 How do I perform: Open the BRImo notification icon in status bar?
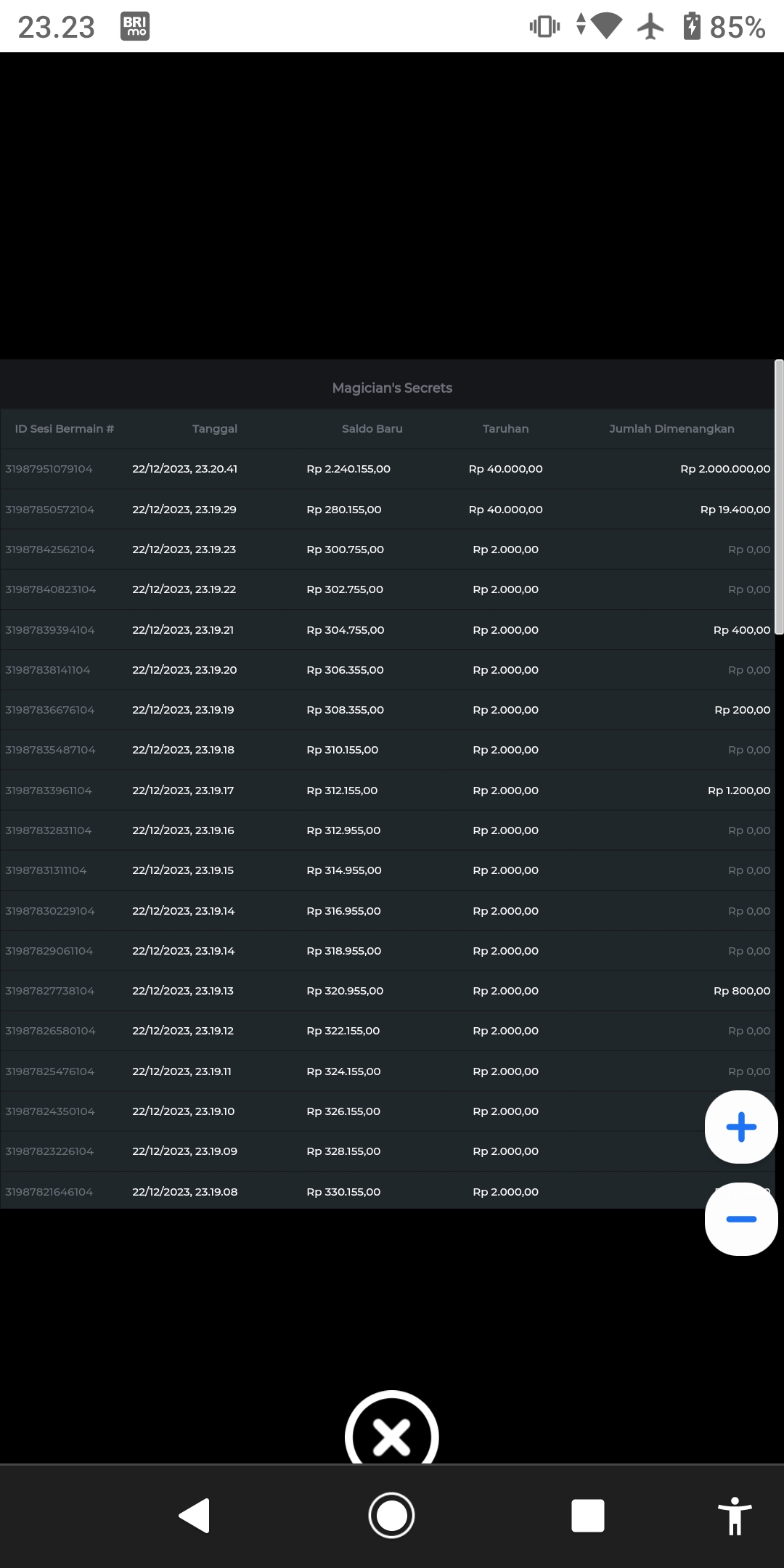(x=135, y=26)
